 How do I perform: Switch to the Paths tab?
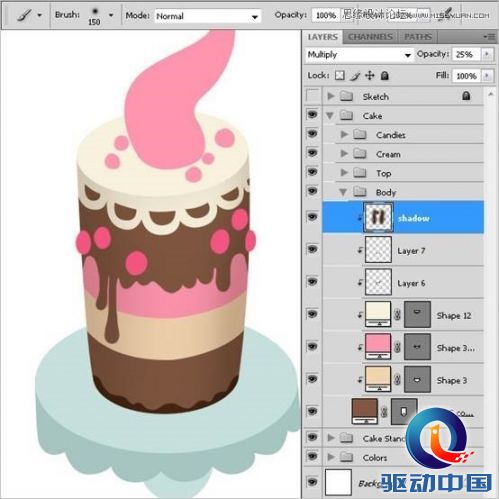[x=418, y=37]
